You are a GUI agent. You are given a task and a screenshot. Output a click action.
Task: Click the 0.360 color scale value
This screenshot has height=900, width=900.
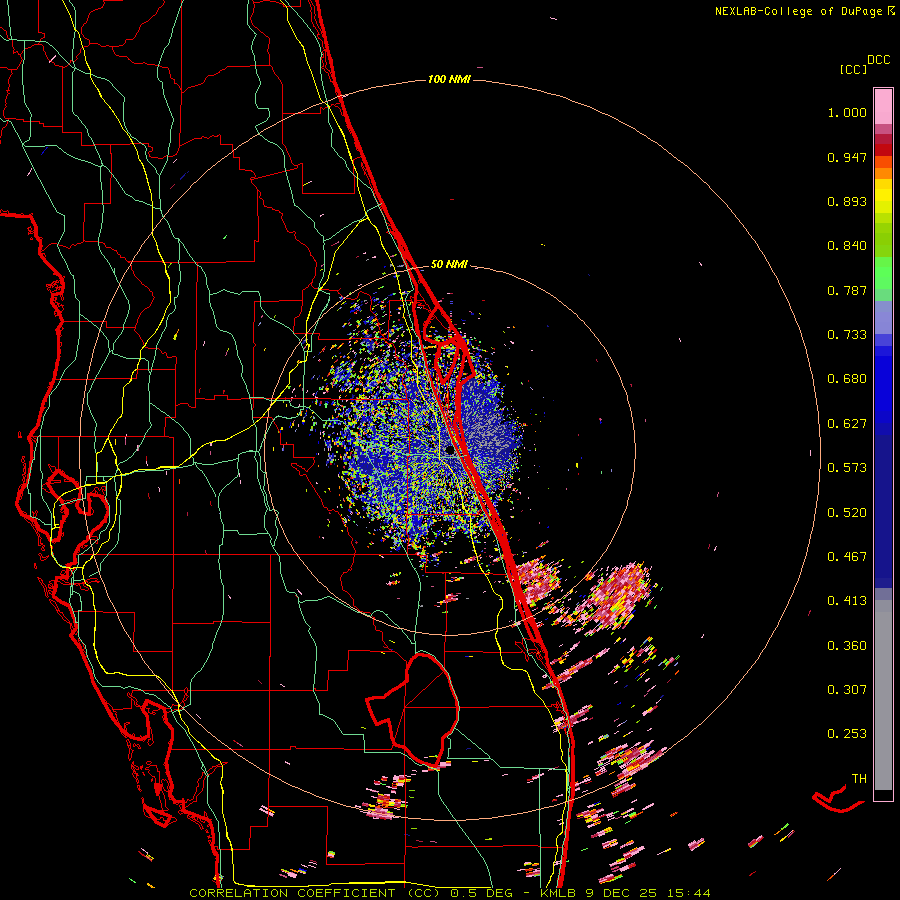(847, 646)
